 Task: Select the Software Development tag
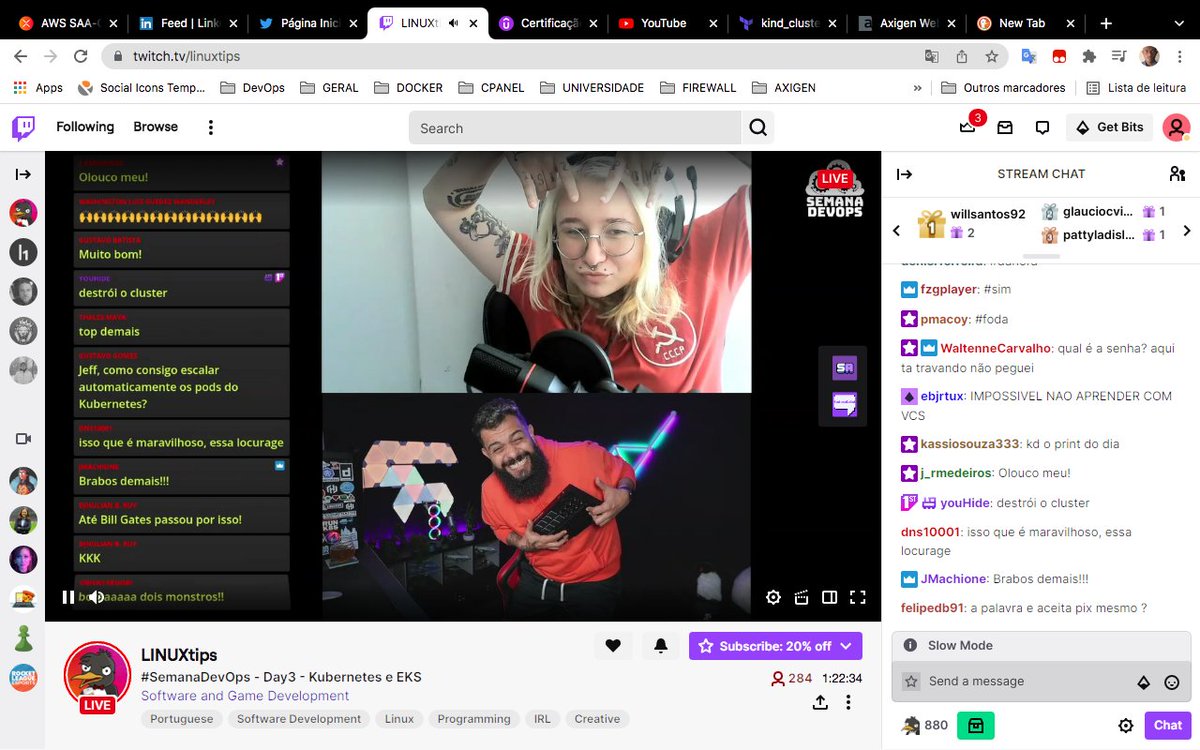point(299,719)
